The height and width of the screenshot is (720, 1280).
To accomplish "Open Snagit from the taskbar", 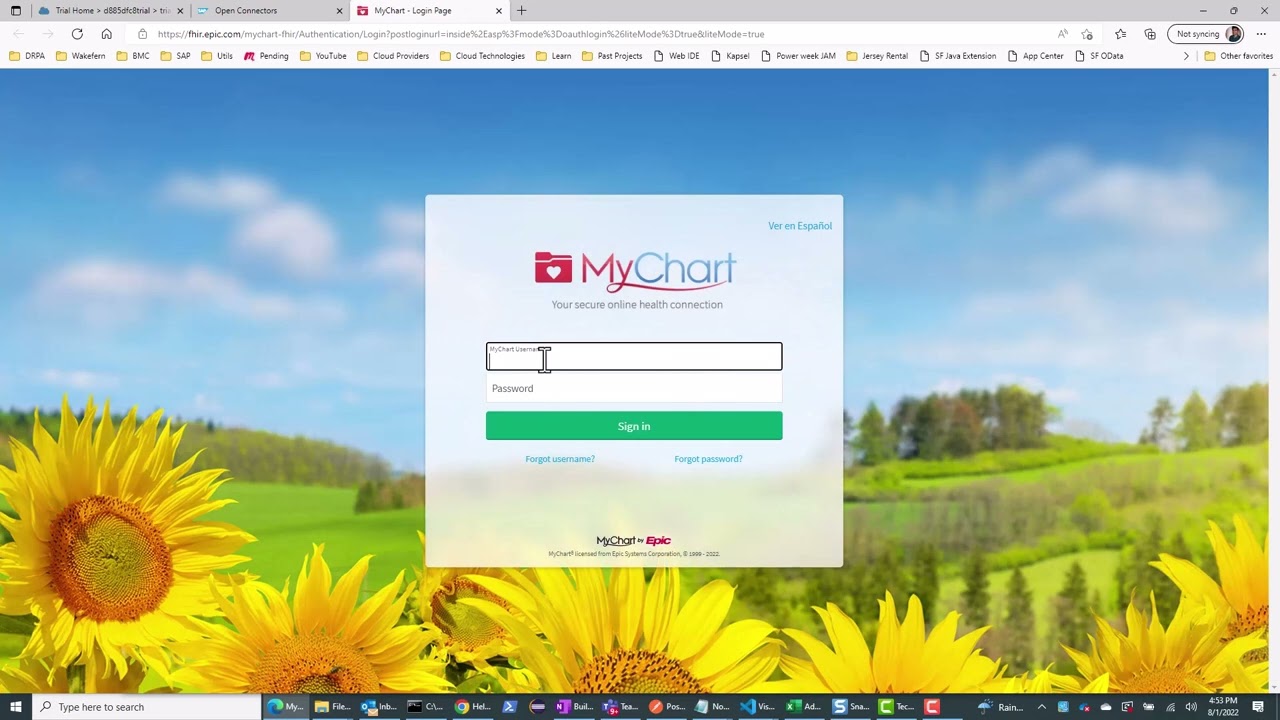I will click(x=850, y=707).
